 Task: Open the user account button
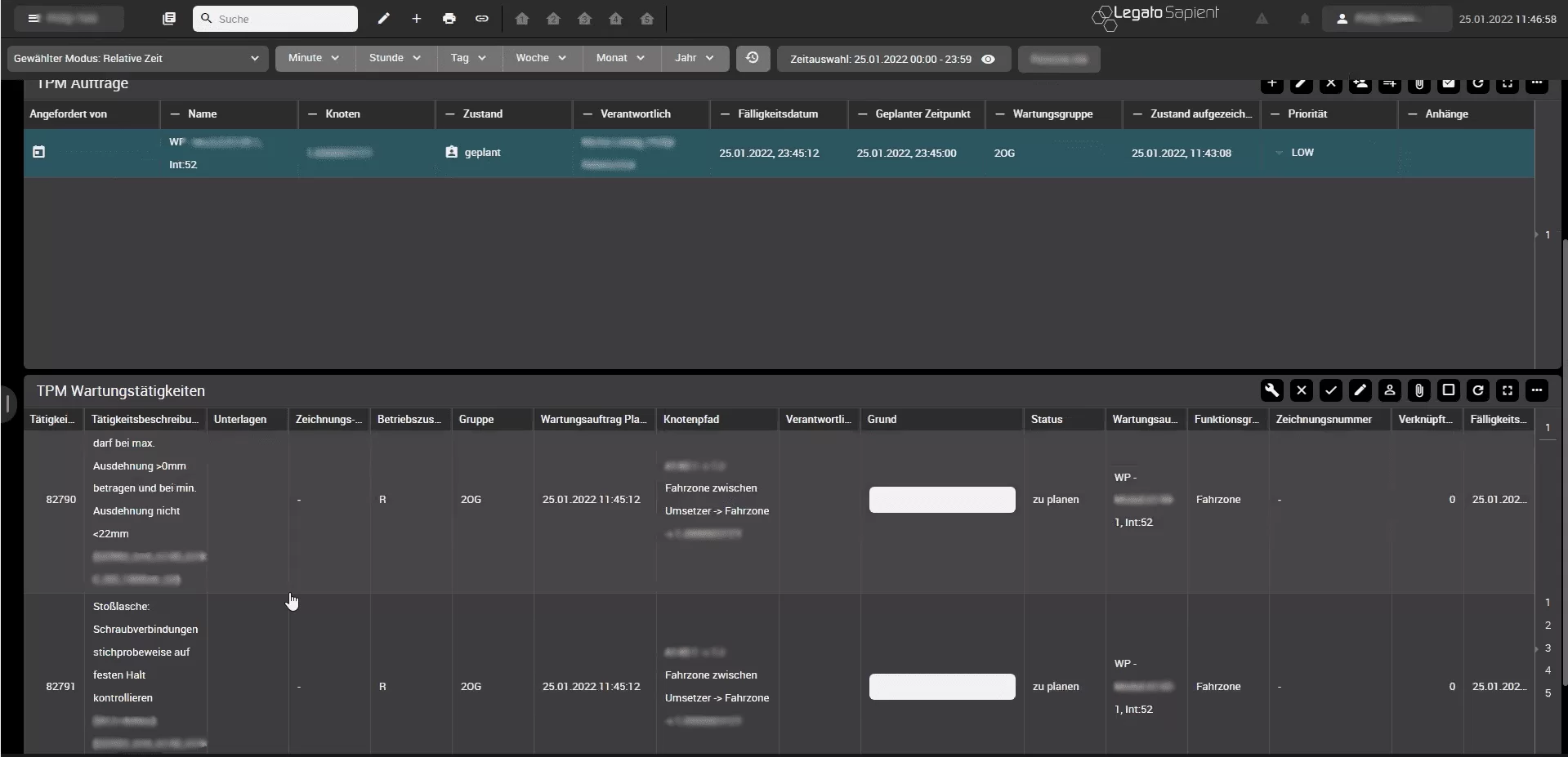tap(1387, 19)
